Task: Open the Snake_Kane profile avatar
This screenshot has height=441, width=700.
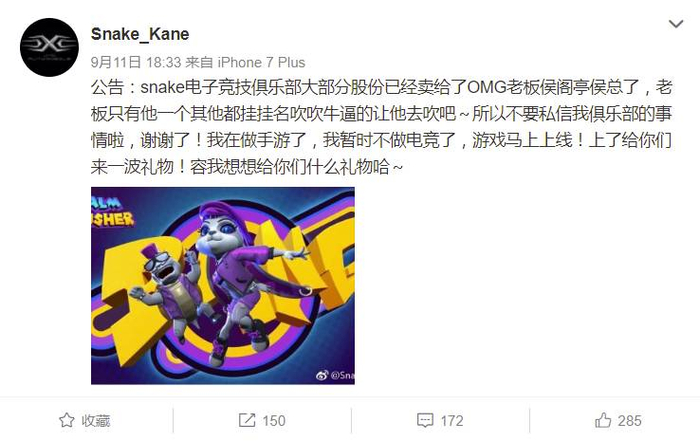Action: pos(49,47)
